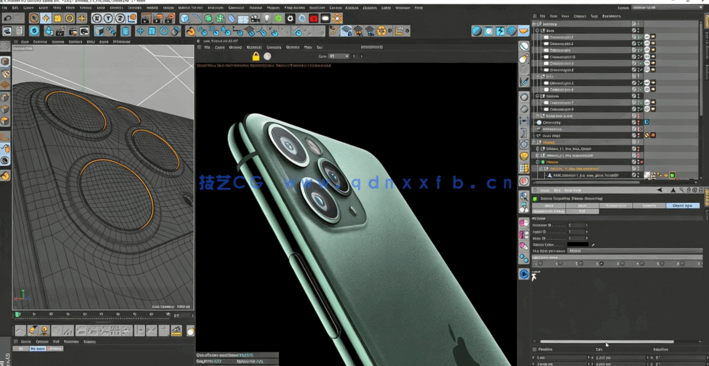Click the green playhead marker on the timeline
This screenshot has width=709, height=366.
[18, 314]
